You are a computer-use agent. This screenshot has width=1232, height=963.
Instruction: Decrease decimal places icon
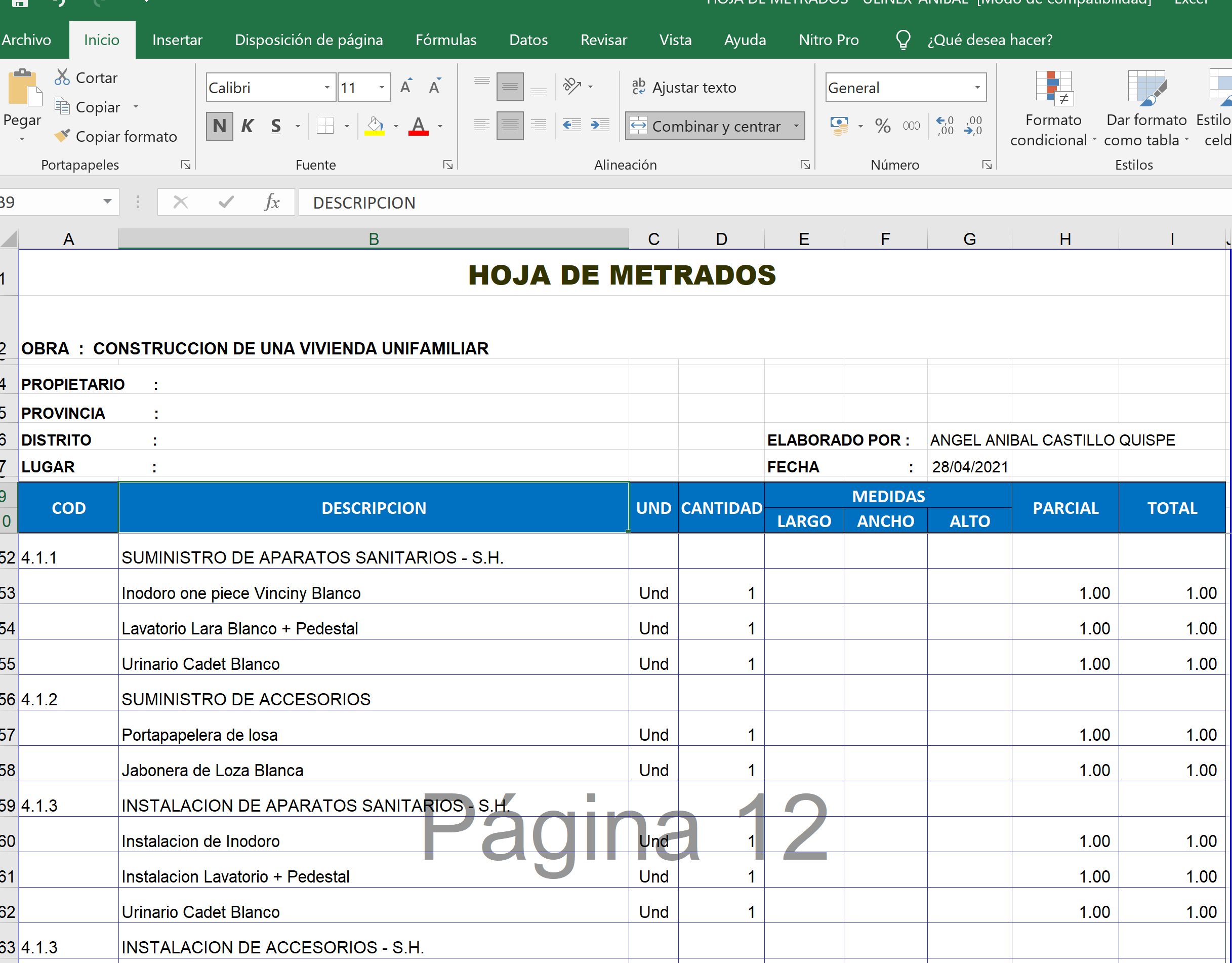[x=974, y=126]
